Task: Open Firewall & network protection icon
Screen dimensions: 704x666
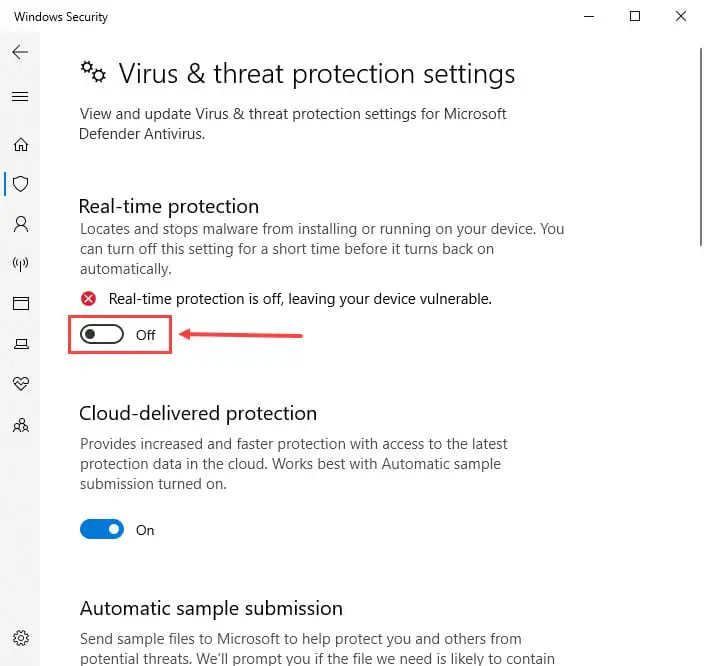Action: (20, 264)
